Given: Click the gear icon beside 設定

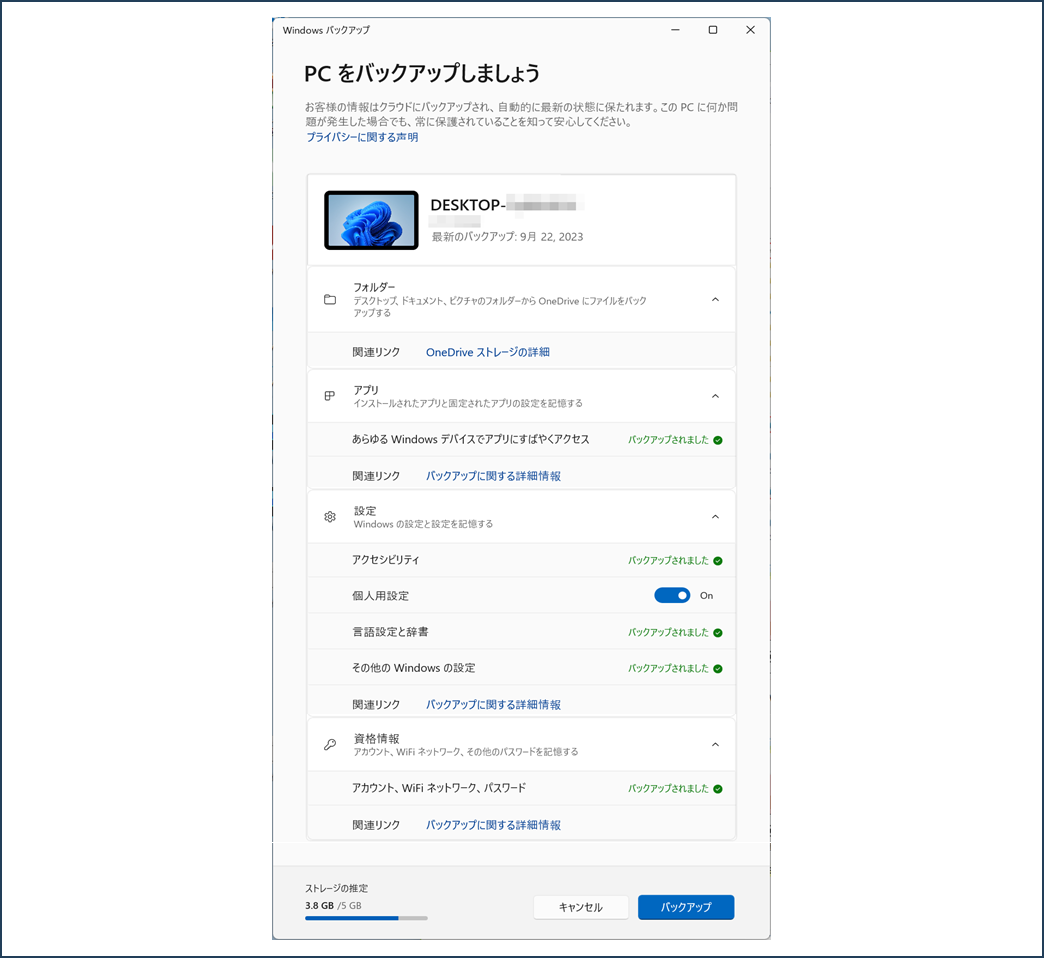Looking at the screenshot, I should tap(330, 517).
